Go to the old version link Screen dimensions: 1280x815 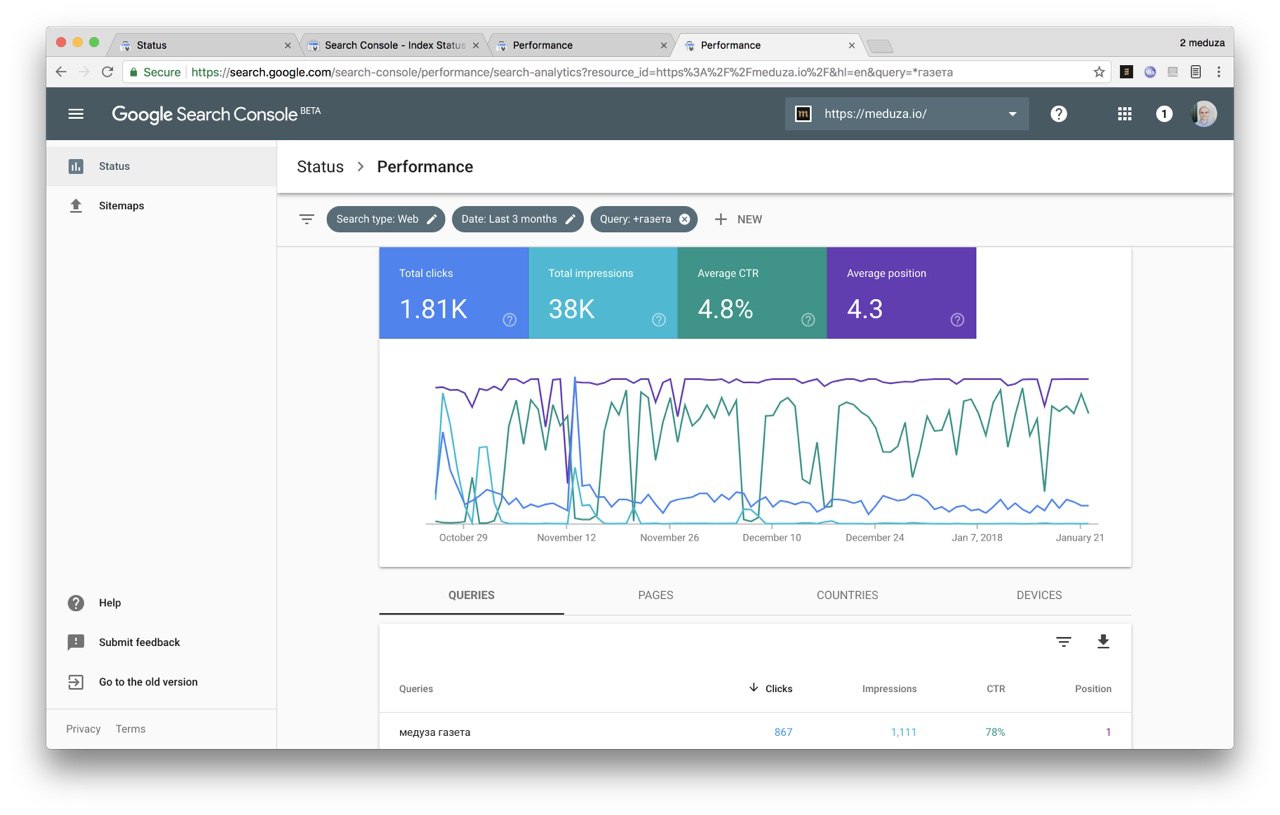(x=148, y=682)
